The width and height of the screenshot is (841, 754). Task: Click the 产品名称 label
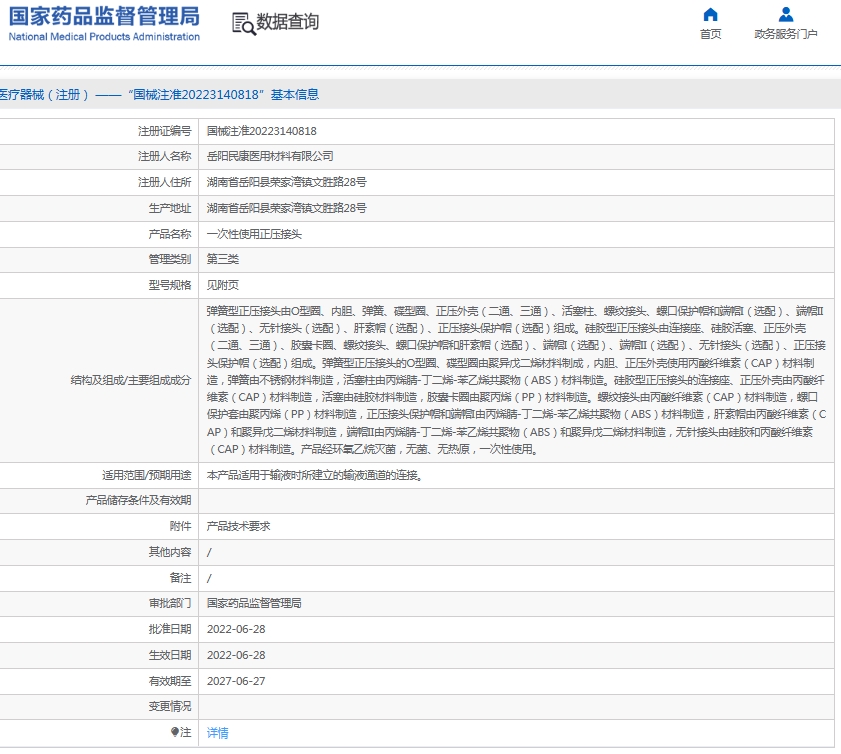(x=170, y=234)
